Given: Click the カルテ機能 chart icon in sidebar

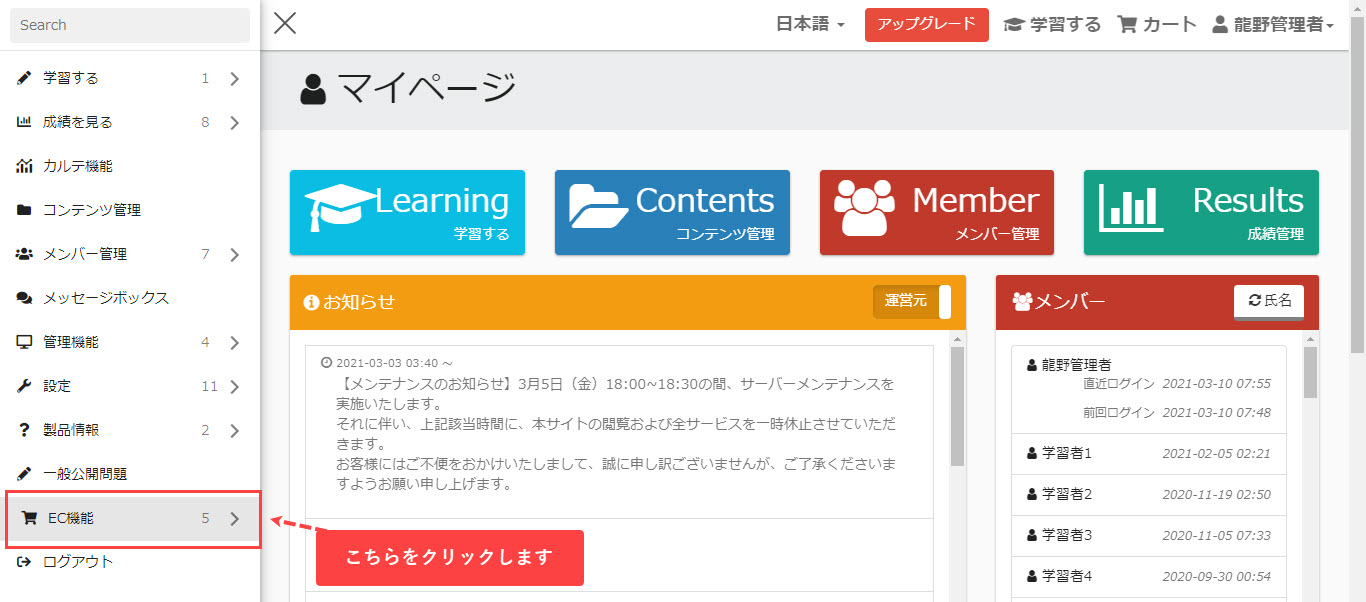Looking at the screenshot, I should (24, 166).
